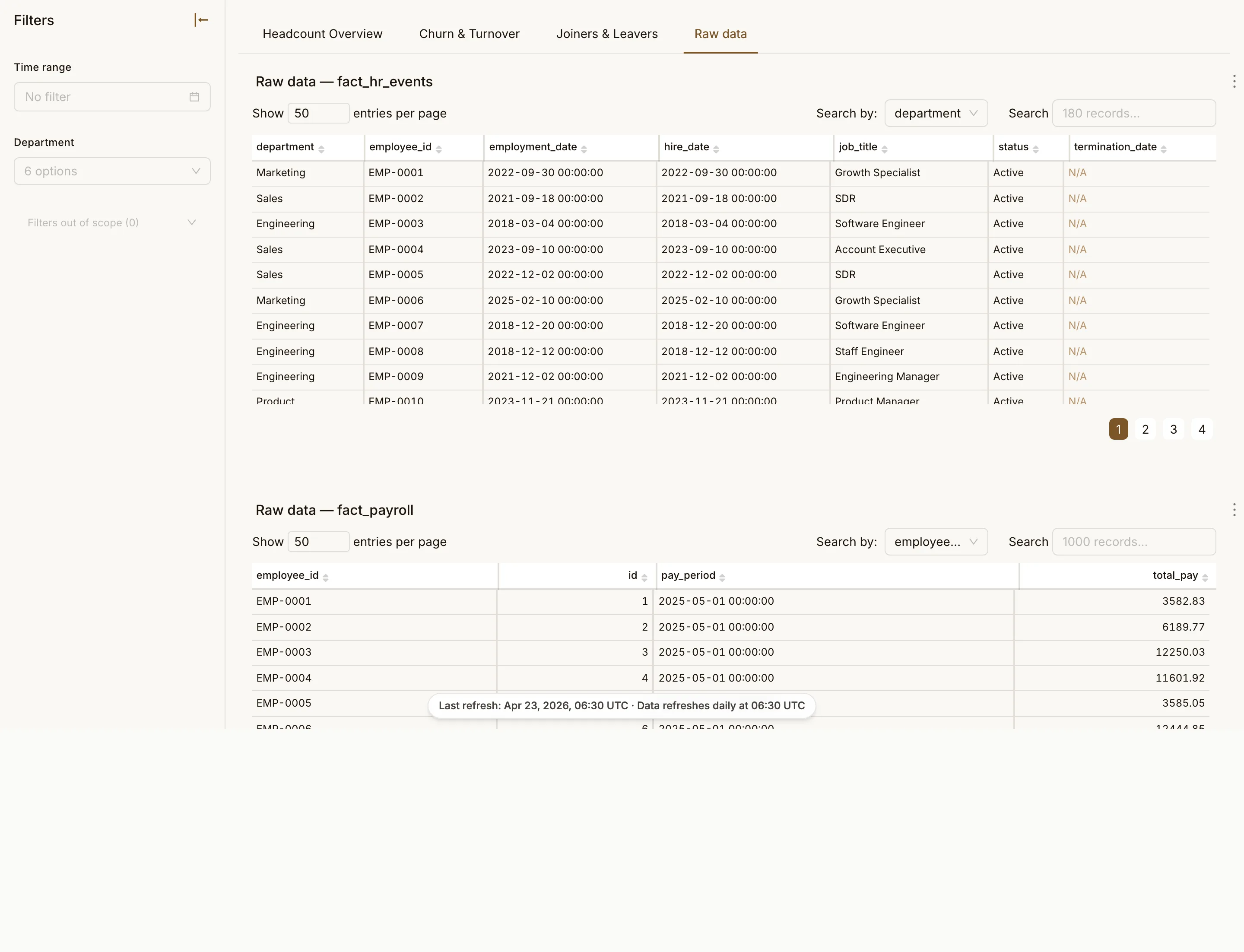1244x952 pixels.
Task: Sort by job_title column
Action: click(x=884, y=149)
